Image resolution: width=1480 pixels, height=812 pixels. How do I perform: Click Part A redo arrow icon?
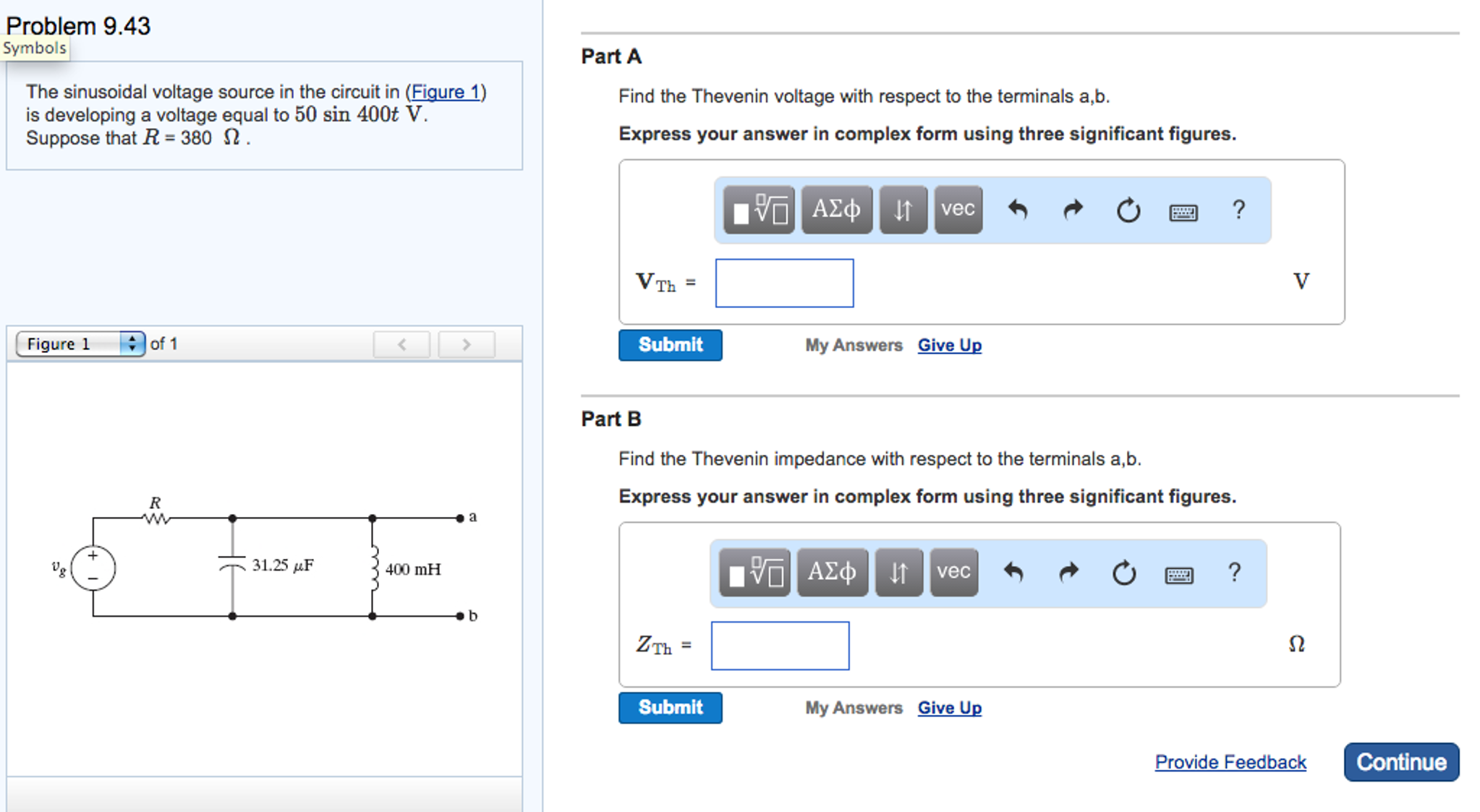[x=1073, y=210]
